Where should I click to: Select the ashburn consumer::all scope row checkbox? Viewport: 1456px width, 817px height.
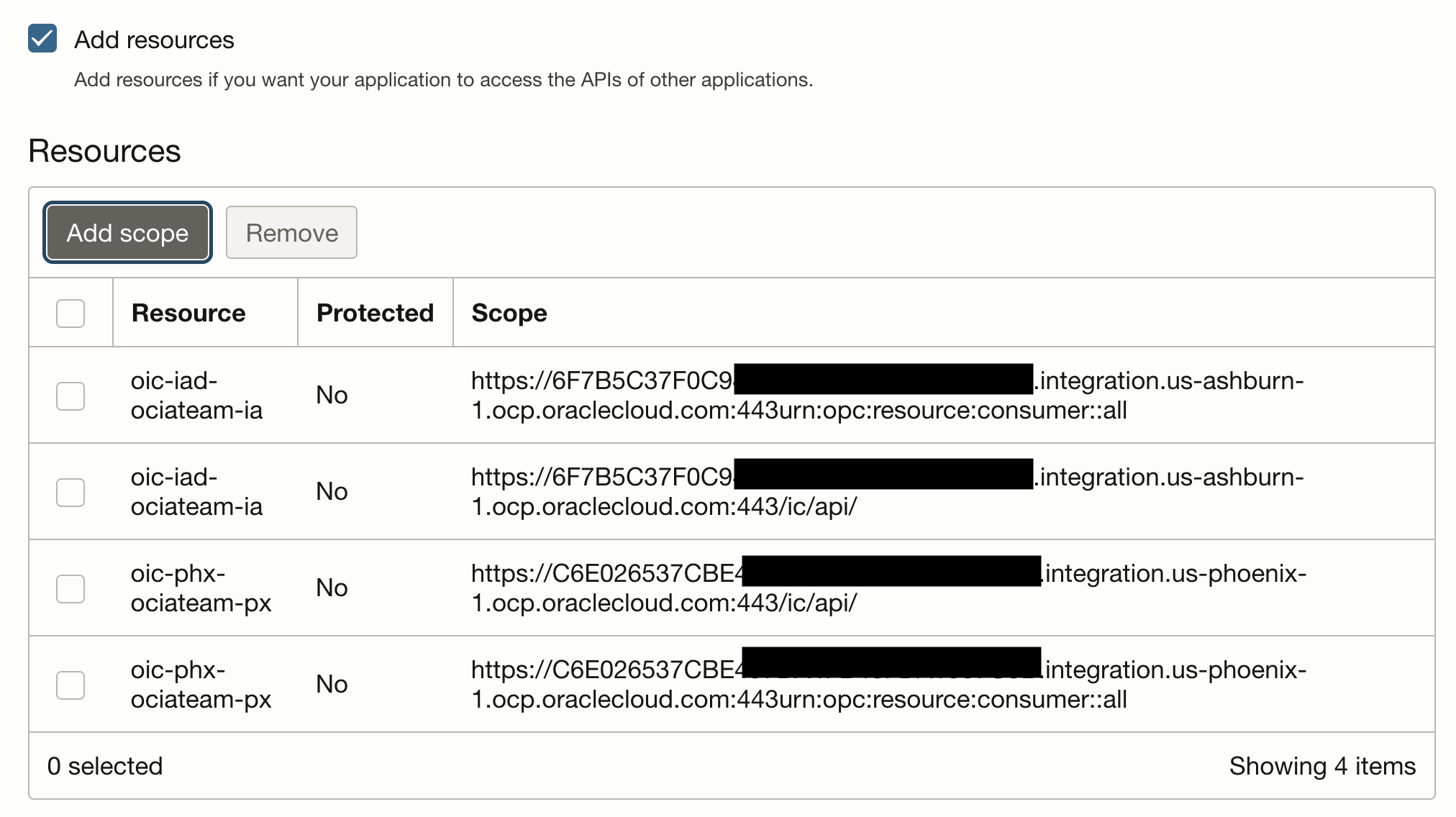point(70,396)
